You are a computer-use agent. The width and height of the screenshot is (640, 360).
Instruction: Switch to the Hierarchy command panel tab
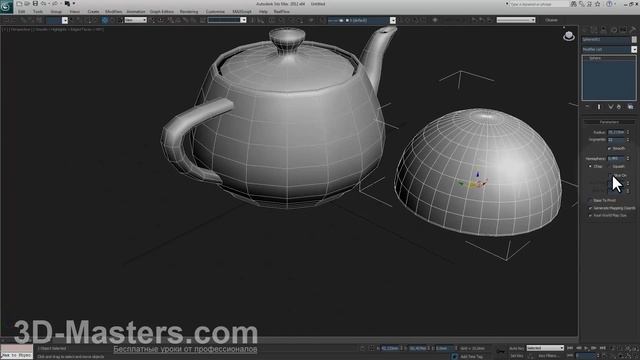point(604,30)
